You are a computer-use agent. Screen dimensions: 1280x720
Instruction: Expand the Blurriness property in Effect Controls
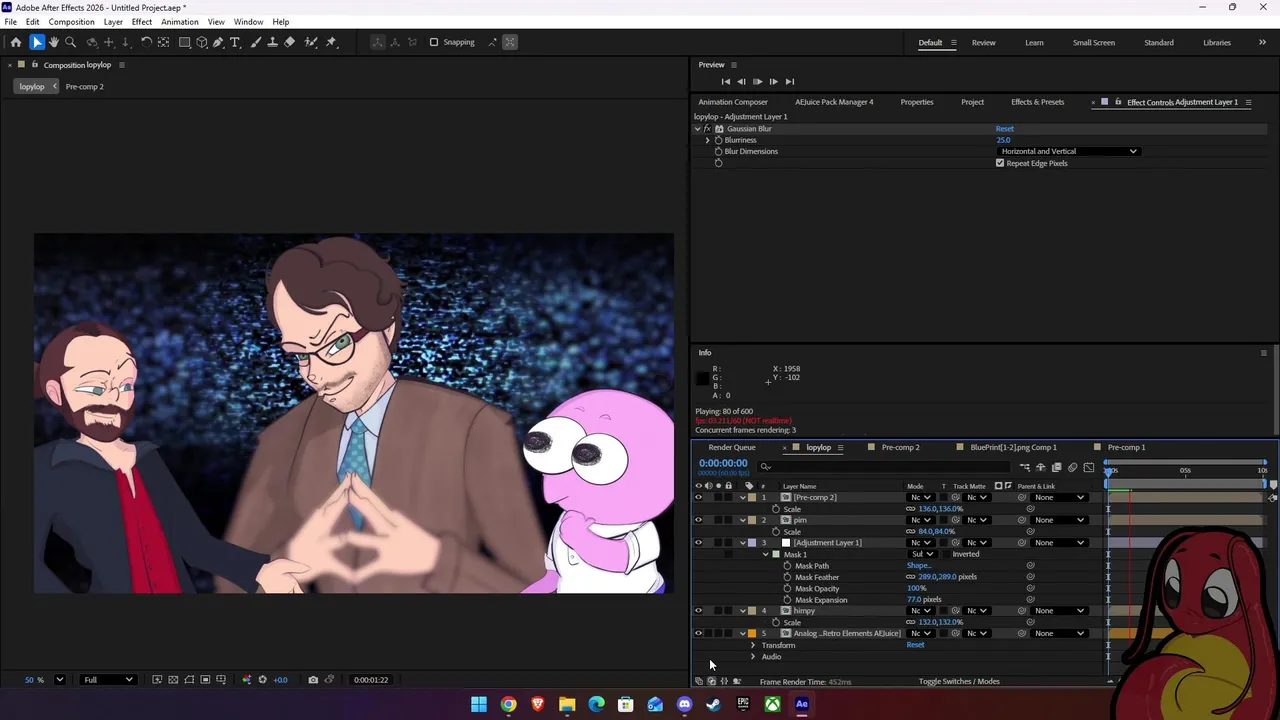(708, 140)
